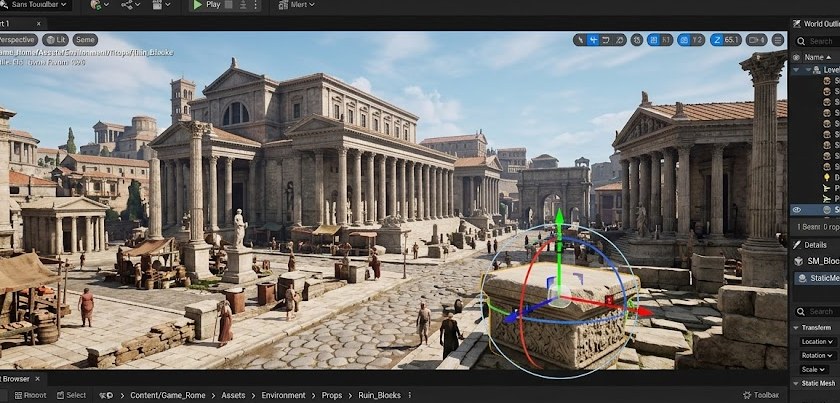Open the Content/Game_Rome breadcrumb
Viewport: 840px width, 403px height.
click(x=168, y=395)
